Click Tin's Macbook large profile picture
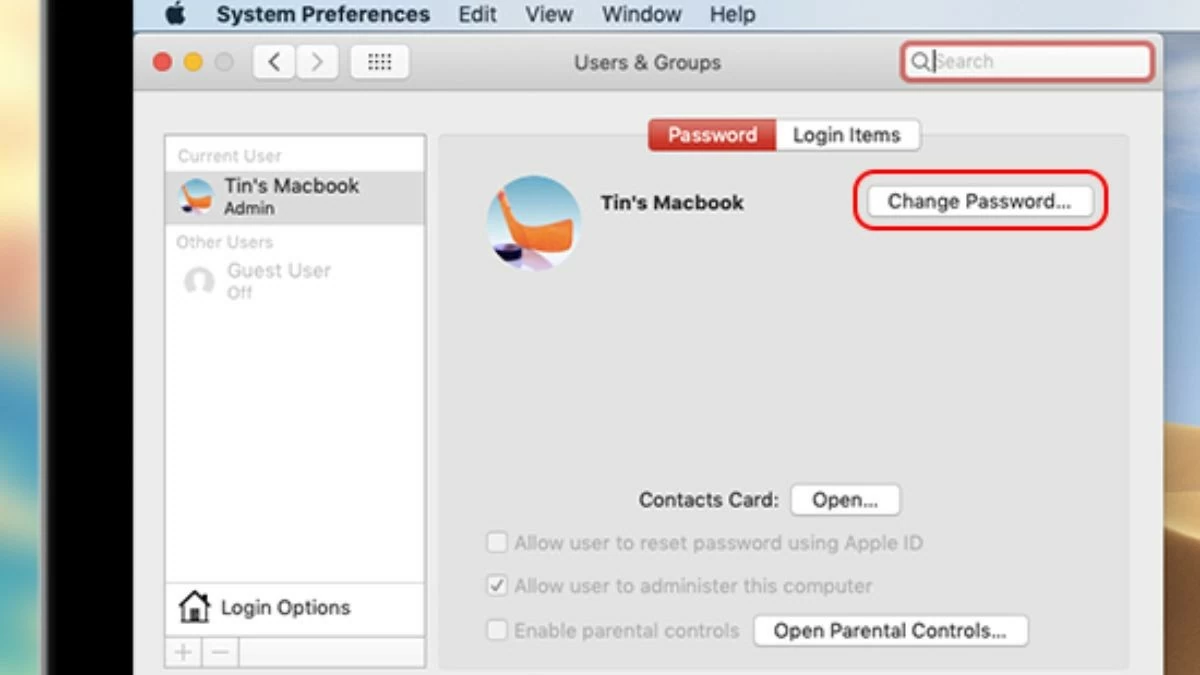The width and height of the screenshot is (1200, 675). [x=533, y=222]
